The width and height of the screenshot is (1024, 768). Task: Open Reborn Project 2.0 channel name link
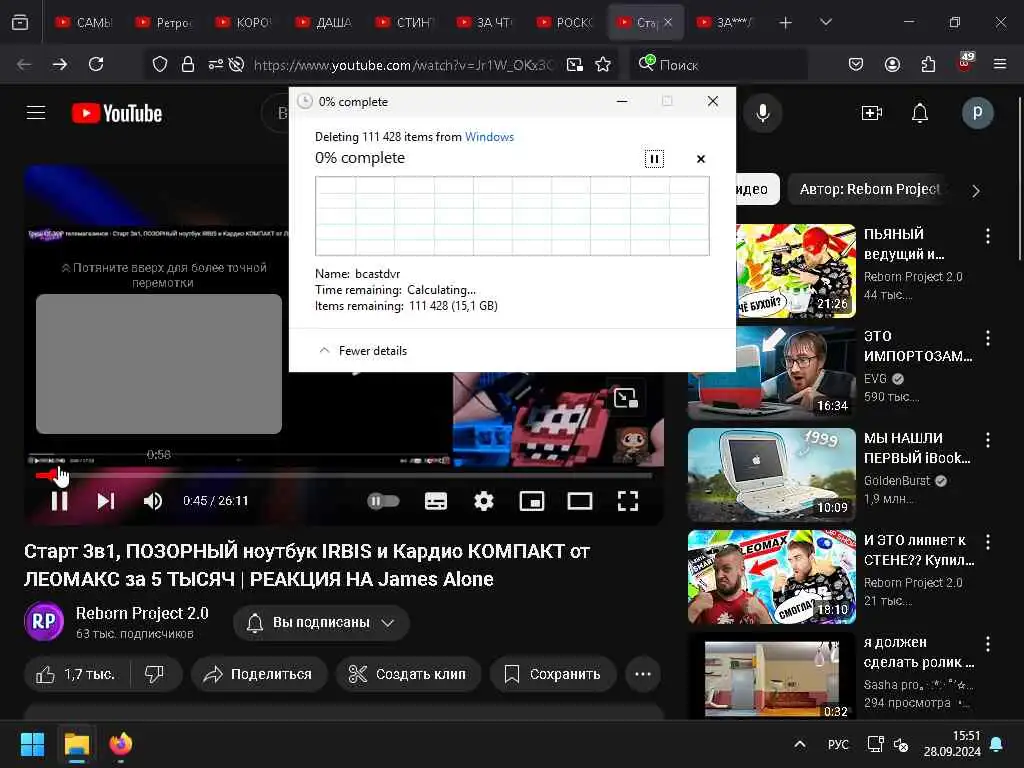click(x=142, y=613)
